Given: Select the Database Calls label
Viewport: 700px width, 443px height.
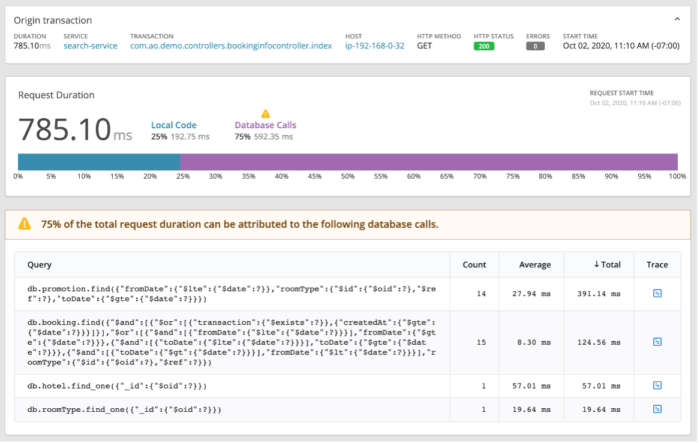Looking at the screenshot, I should click(265, 125).
